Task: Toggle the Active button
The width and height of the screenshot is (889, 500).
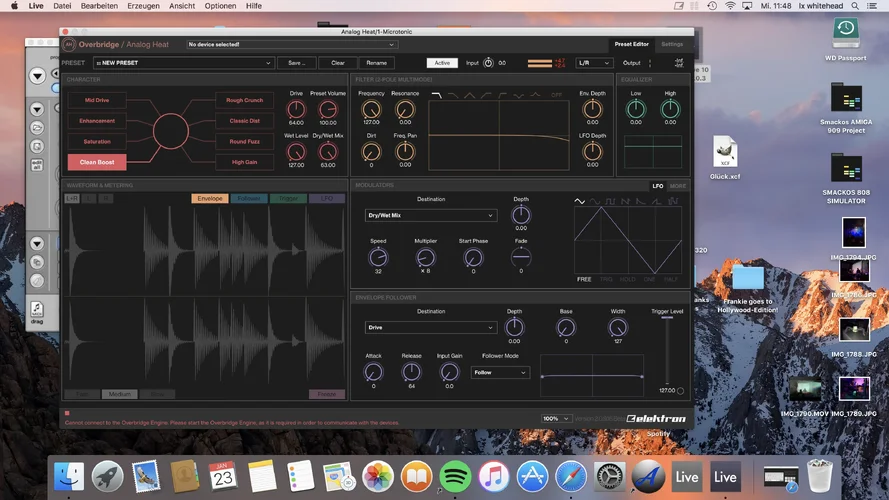Action: pyautogui.click(x=441, y=63)
